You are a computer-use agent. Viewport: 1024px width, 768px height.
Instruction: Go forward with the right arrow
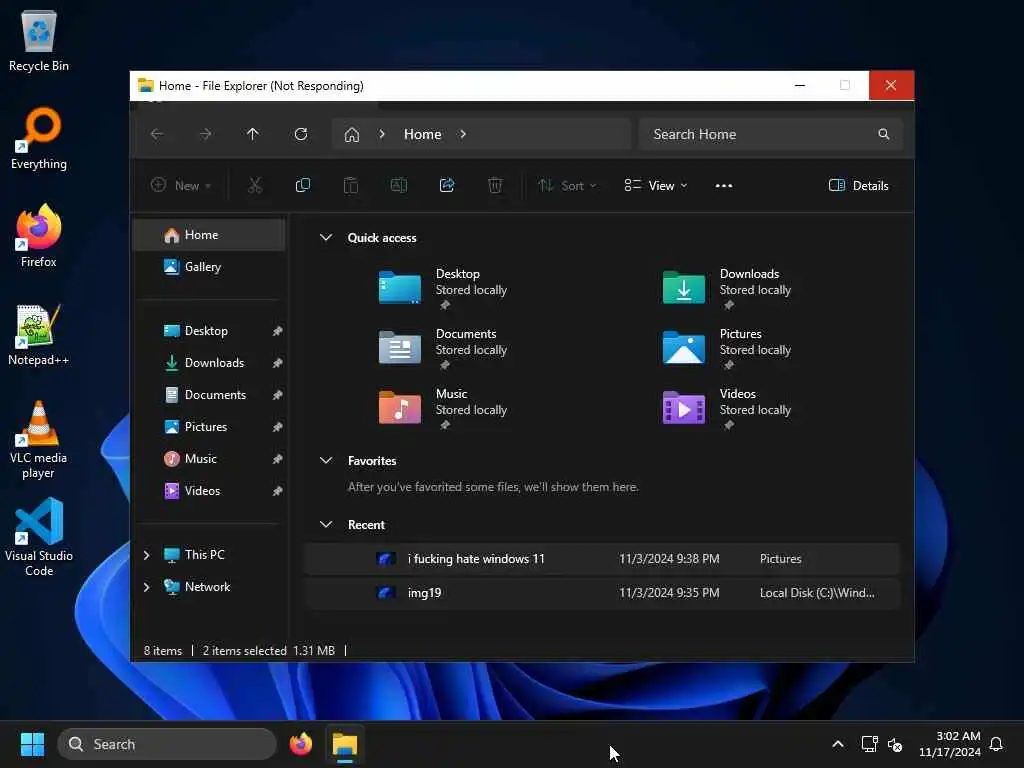click(205, 134)
